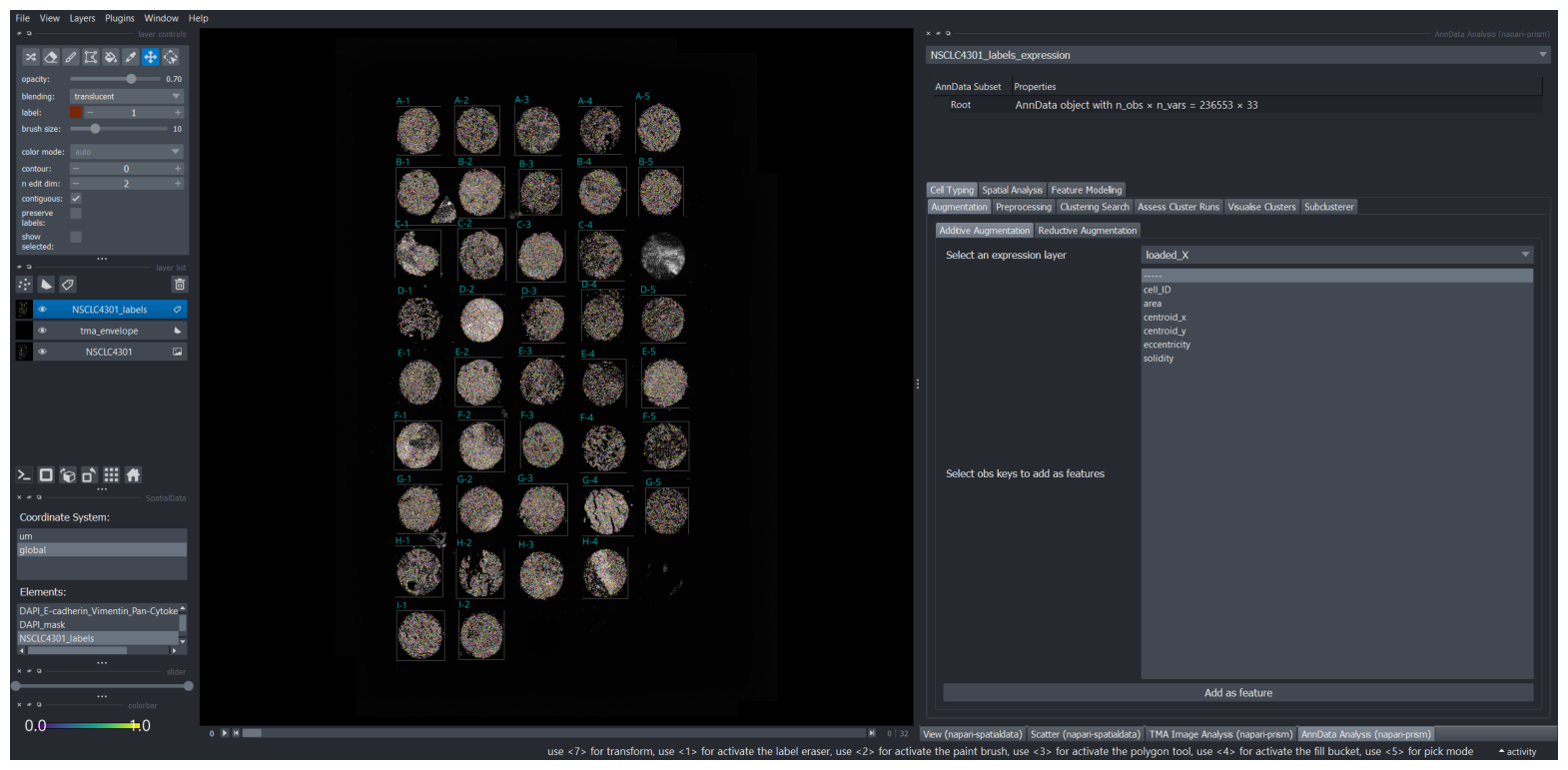This screenshot has height=770, width=1568.
Task: Click the transpose dimensions button
Action: click(x=89, y=475)
